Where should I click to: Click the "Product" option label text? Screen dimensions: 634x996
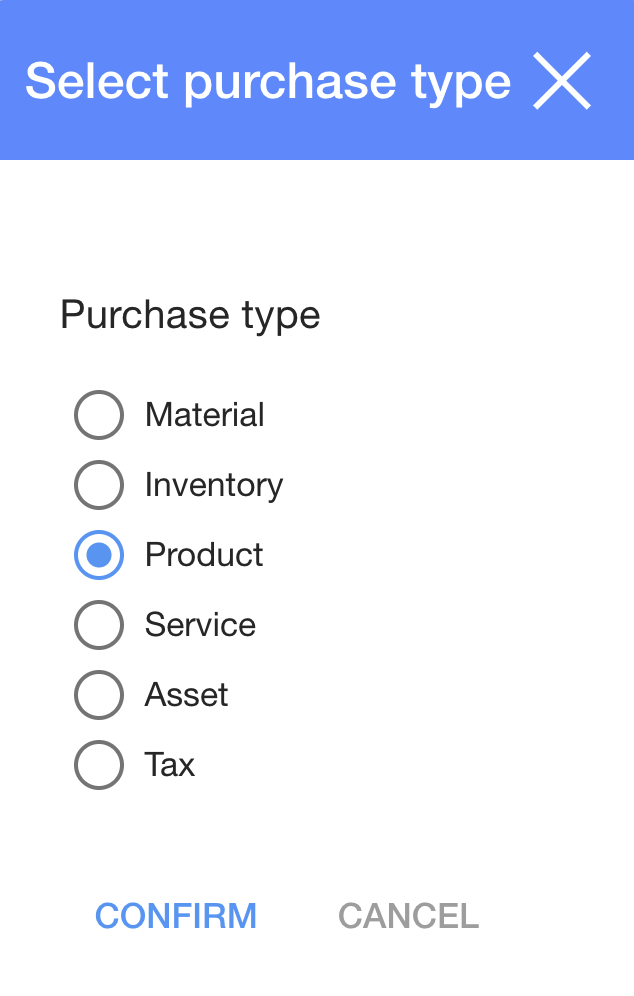click(x=204, y=555)
